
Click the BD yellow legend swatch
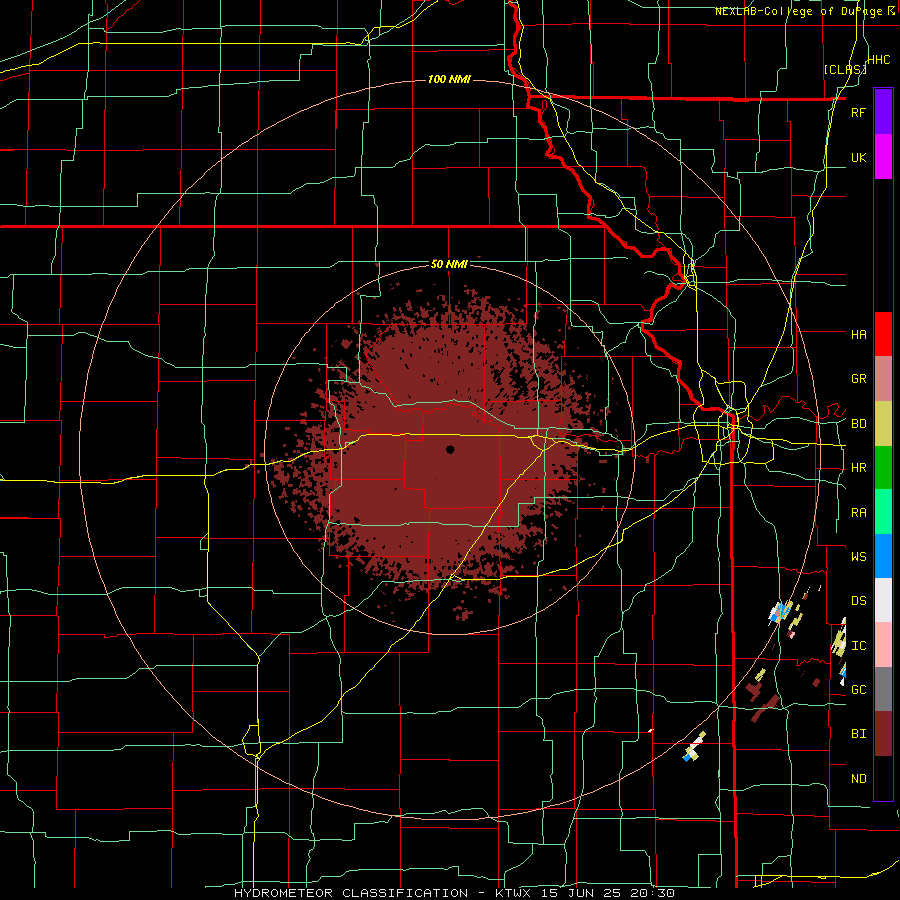(883, 424)
